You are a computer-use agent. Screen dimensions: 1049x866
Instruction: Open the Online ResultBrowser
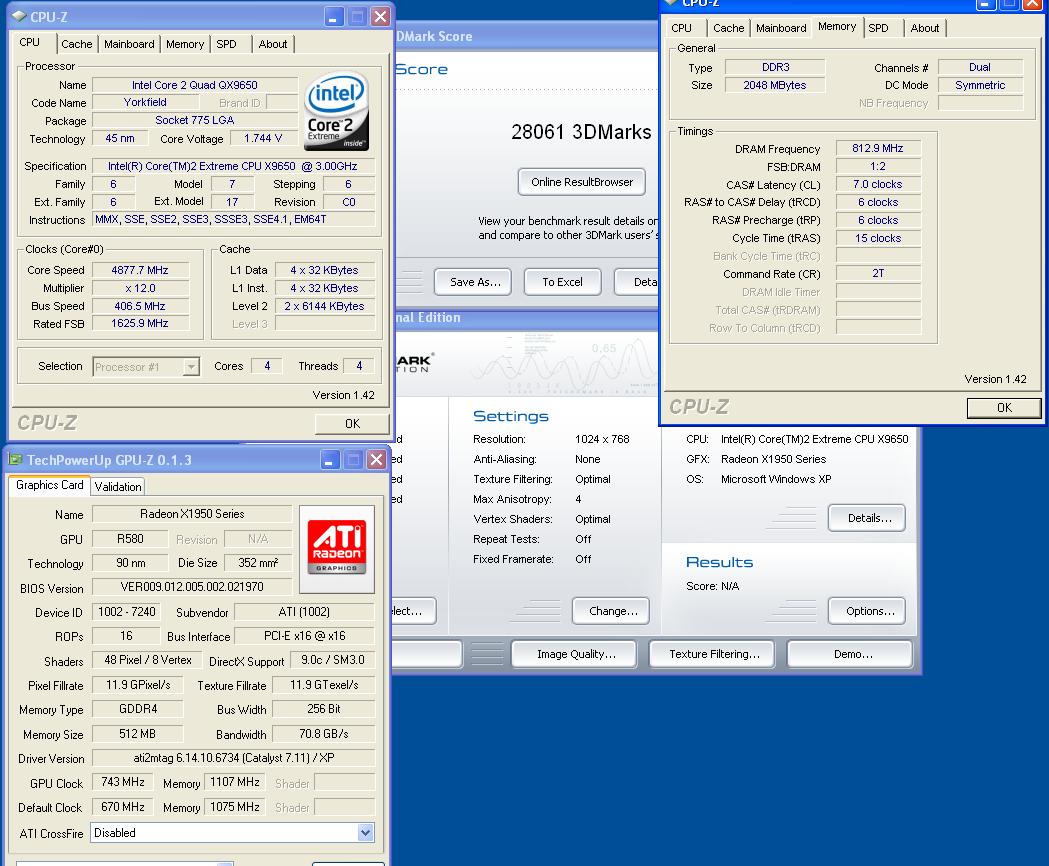tap(582, 182)
